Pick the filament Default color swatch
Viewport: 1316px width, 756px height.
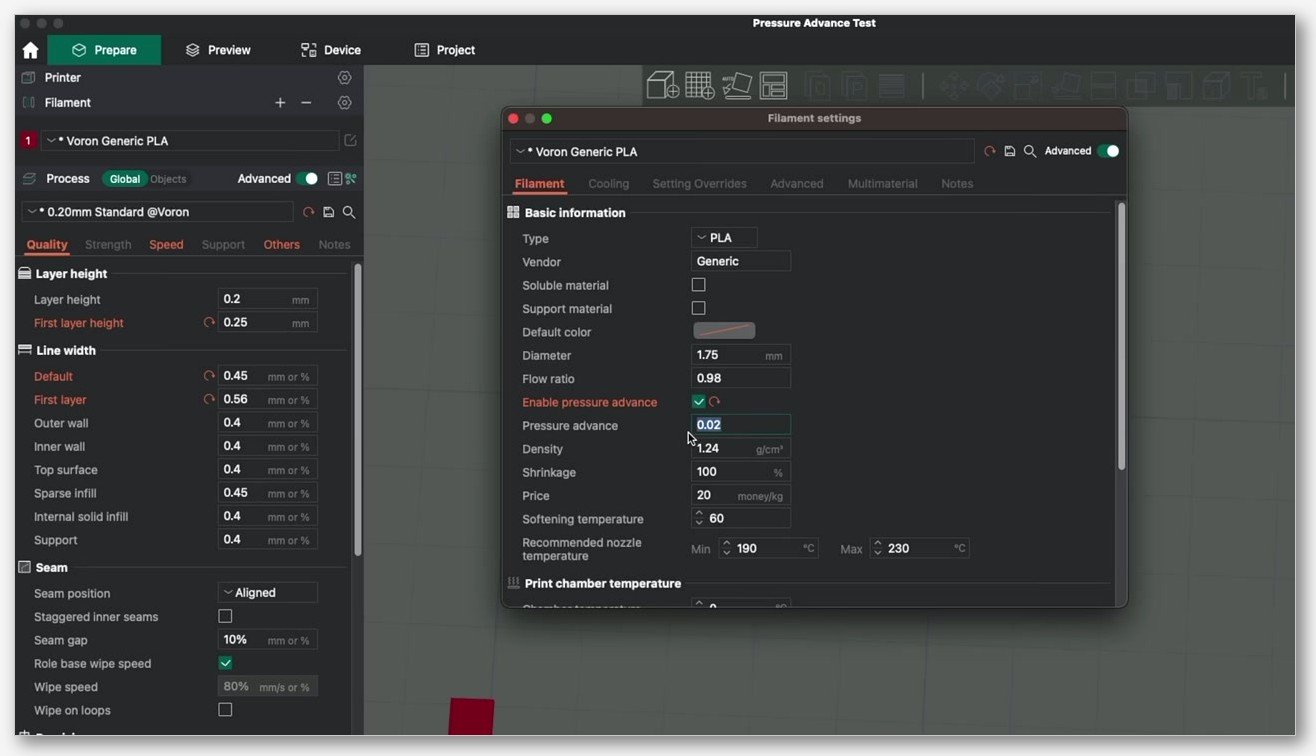(724, 331)
